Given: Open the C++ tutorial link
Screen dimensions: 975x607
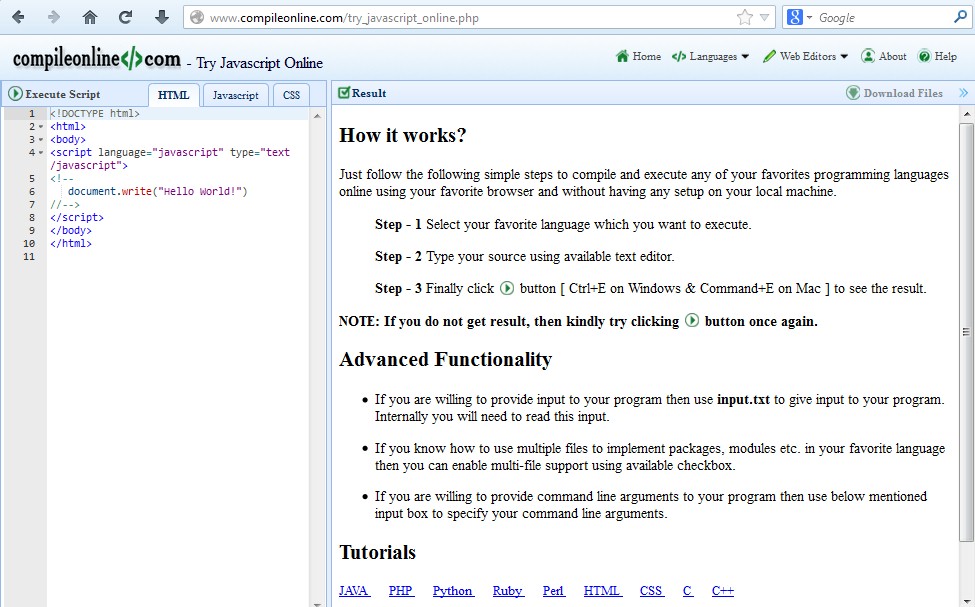Looking at the screenshot, I should click(723, 591).
